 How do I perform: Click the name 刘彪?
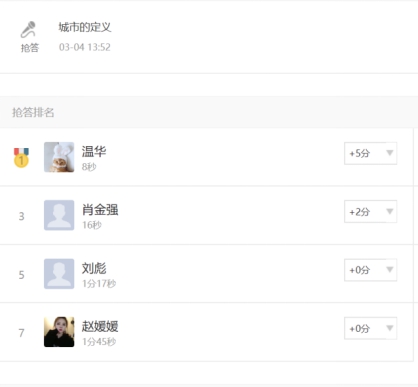94,268
